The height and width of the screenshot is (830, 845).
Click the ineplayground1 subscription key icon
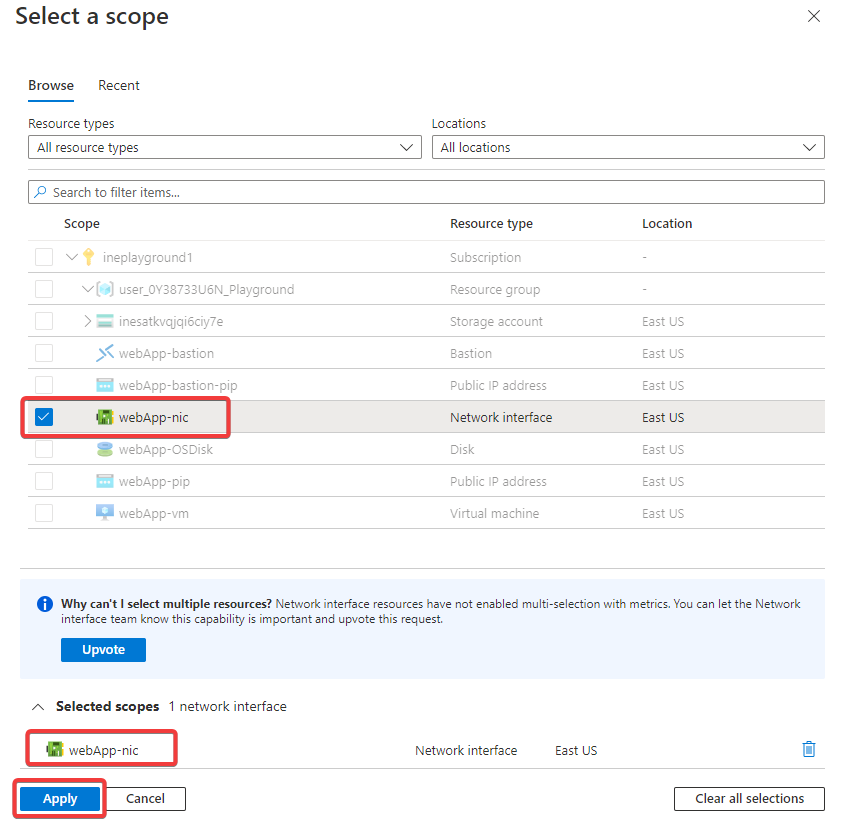[88, 257]
